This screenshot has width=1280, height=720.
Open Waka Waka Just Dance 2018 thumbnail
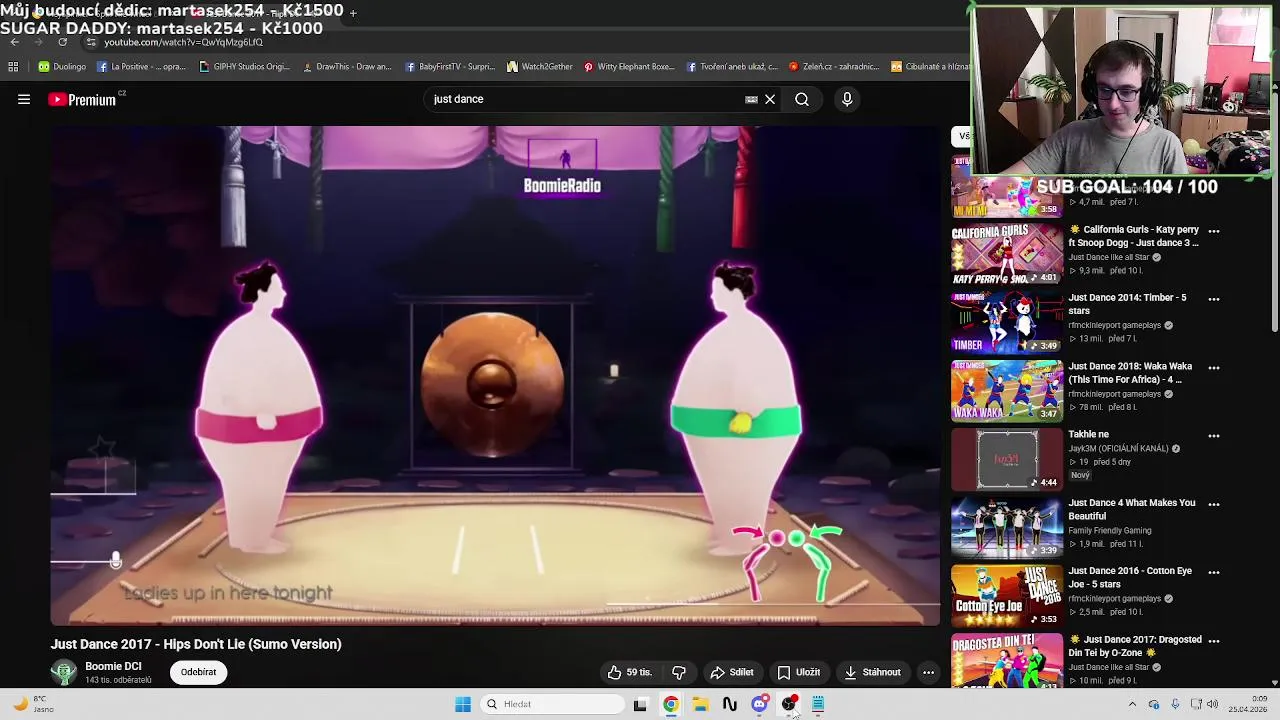point(1007,390)
